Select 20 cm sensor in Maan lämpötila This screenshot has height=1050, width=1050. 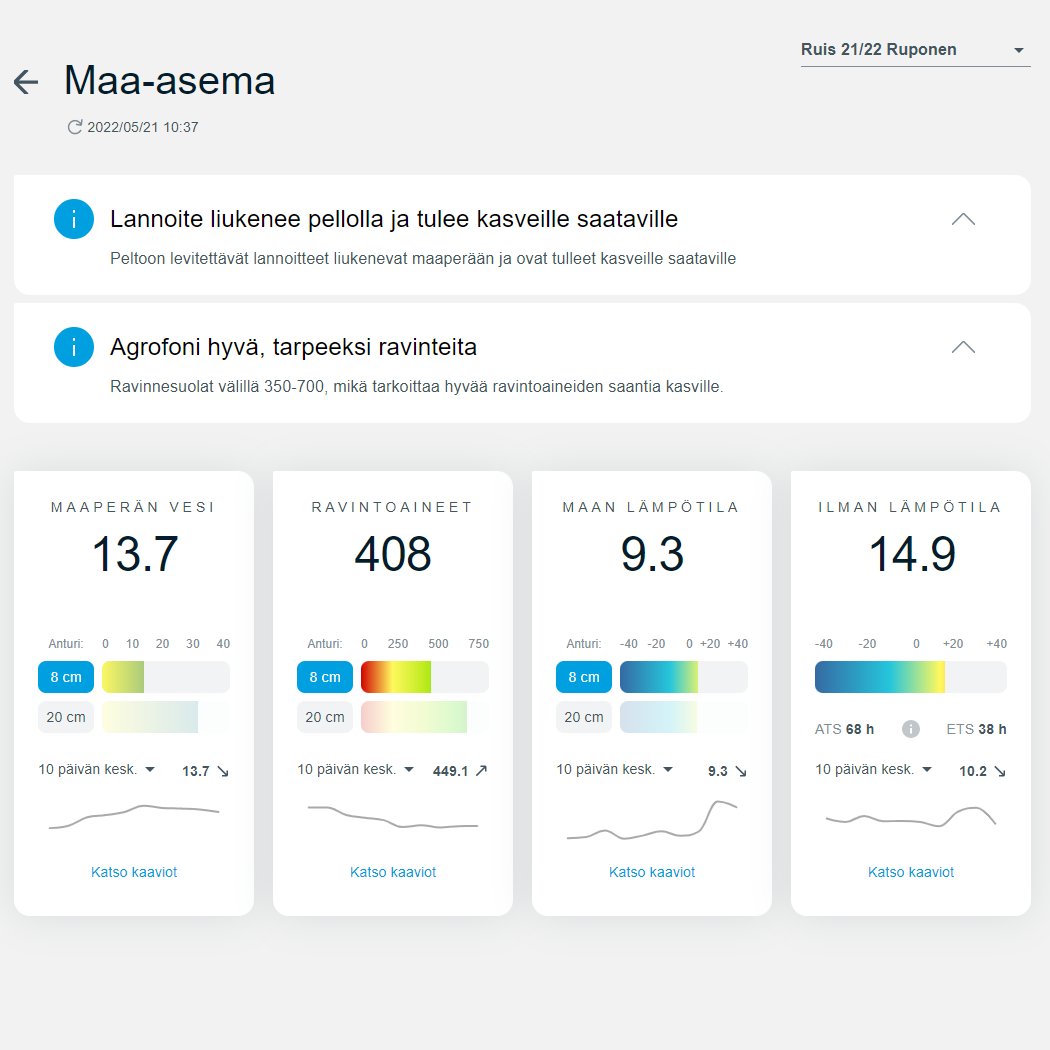tap(584, 717)
